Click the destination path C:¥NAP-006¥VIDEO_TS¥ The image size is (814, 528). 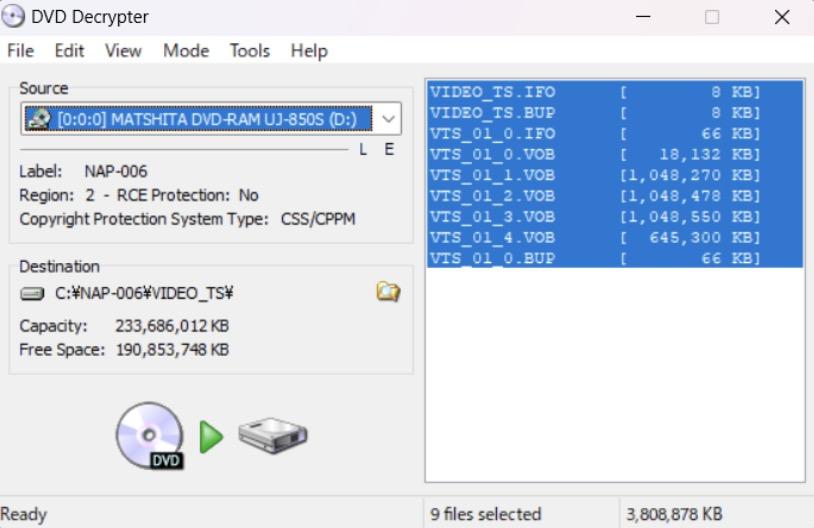coord(144,293)
